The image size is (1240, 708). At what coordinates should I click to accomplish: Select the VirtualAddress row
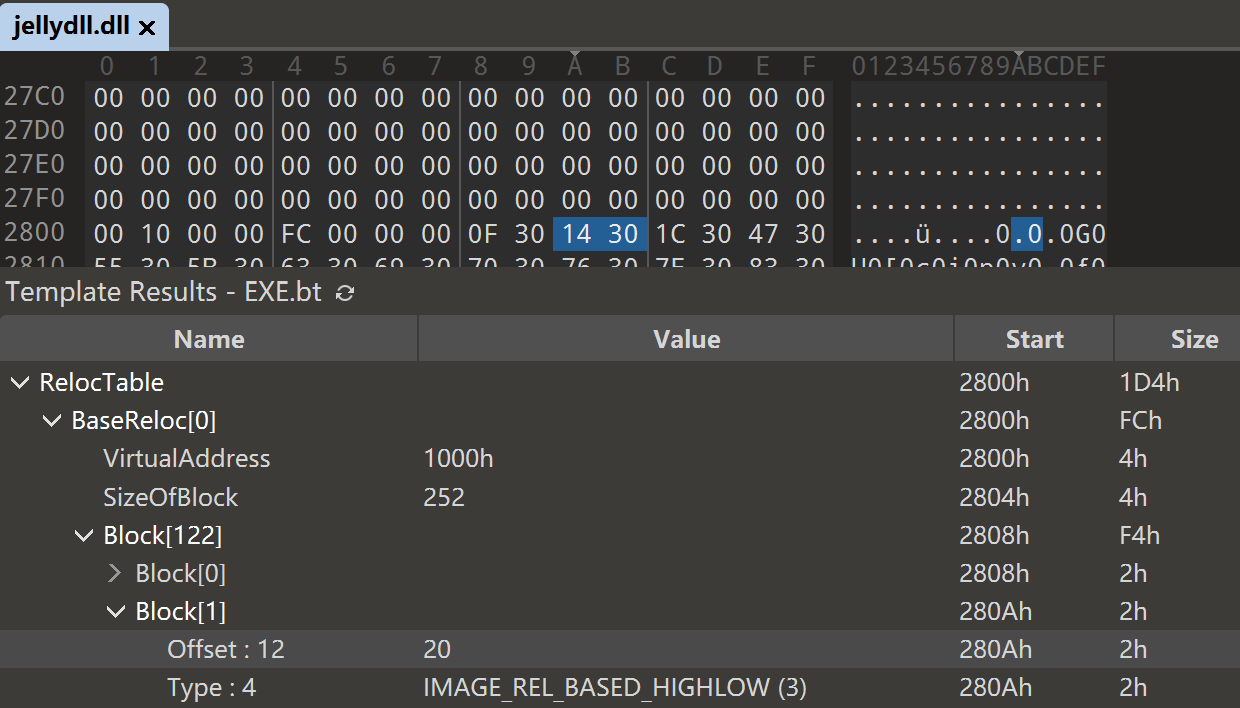(x=186, y=459)
